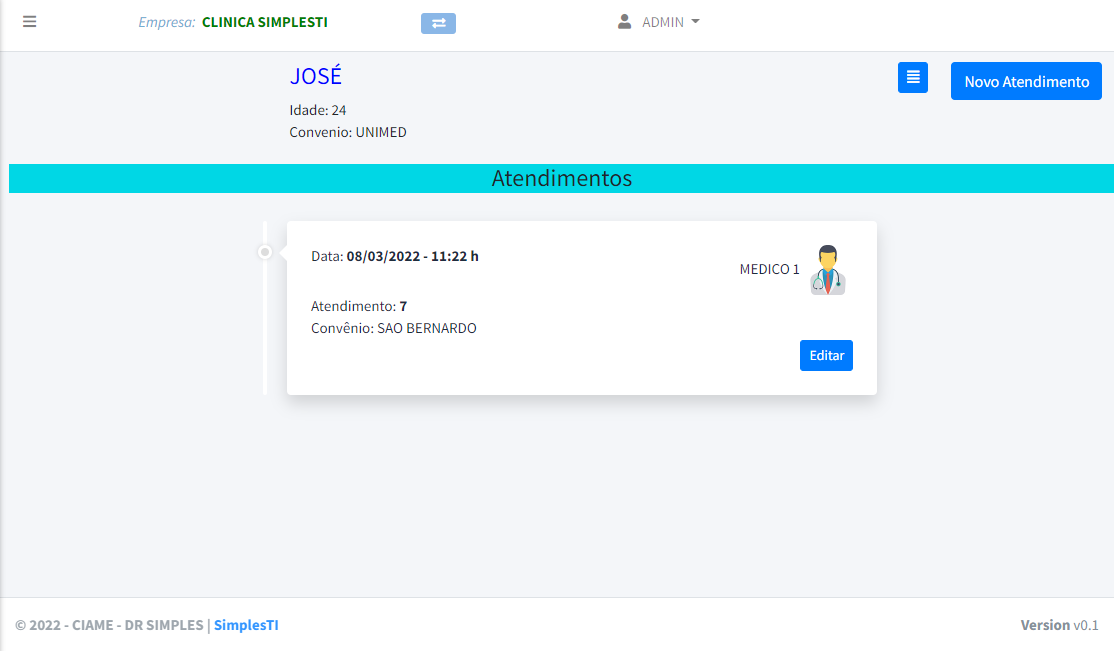
Task: Click the Version v0.1 footer text
Action: 1058,625
